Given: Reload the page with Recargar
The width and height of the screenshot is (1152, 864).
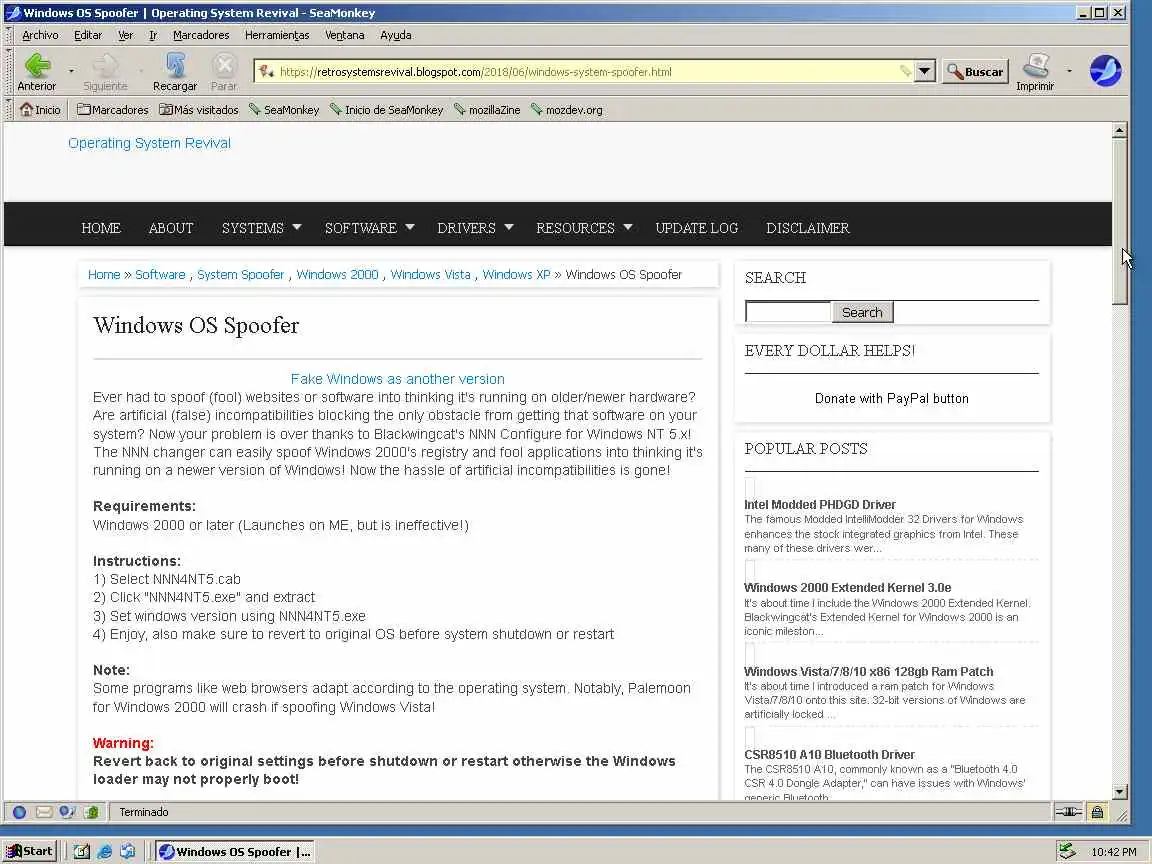Looking at the screenshot, I should tap(175, 72).
